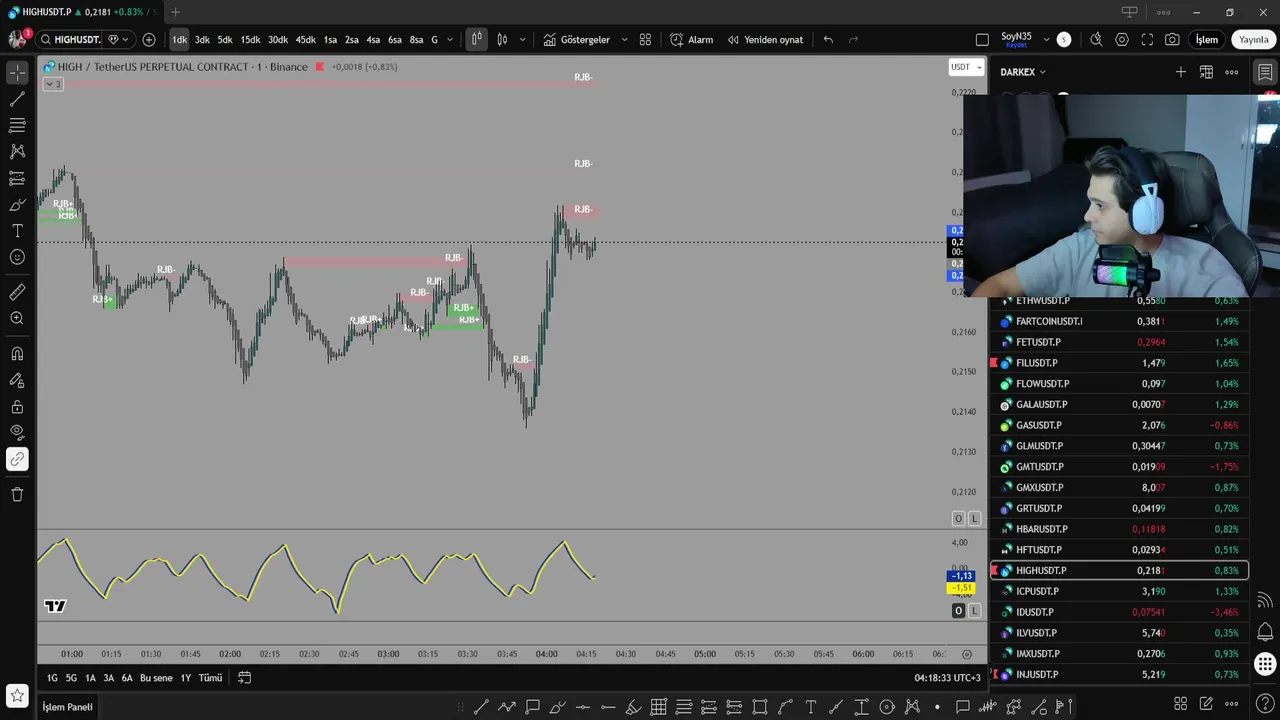Add symbol to watchlist plus icon
This screenshot has height=720, width=1280.
pyautogui.click(x=1181, y=72)
